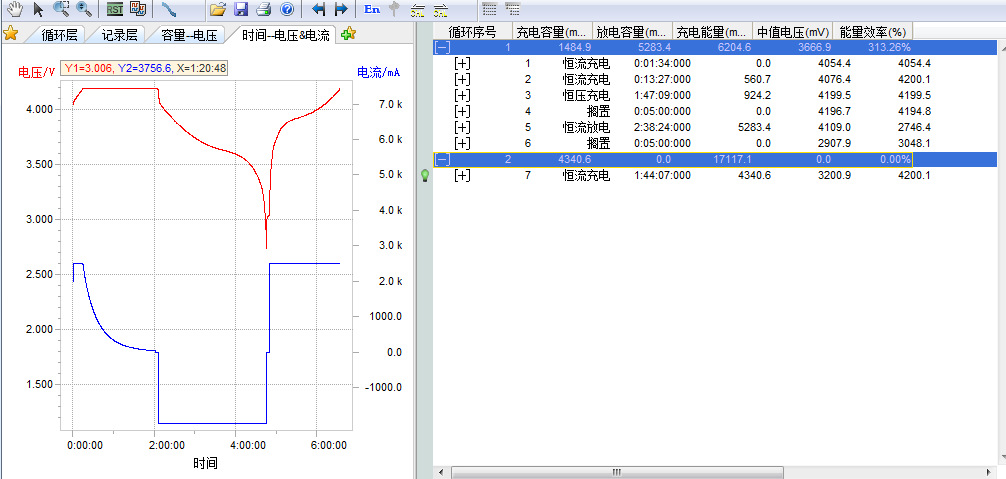
Task: Expand step 7 恒流充电 row
Action: click(462, 174)
